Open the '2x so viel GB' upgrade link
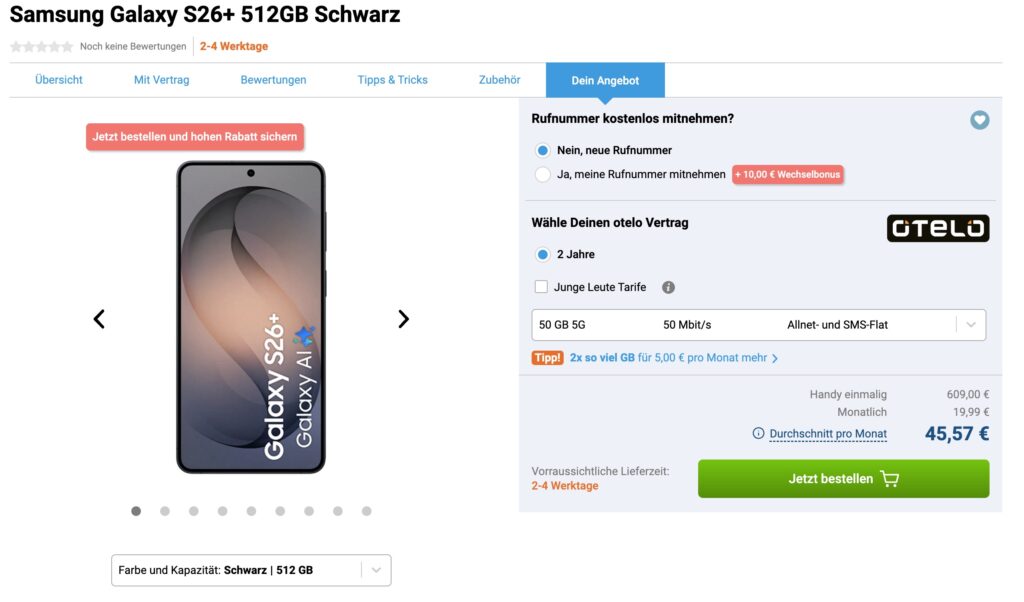The image size is (1024, 602). pos(673,357)
